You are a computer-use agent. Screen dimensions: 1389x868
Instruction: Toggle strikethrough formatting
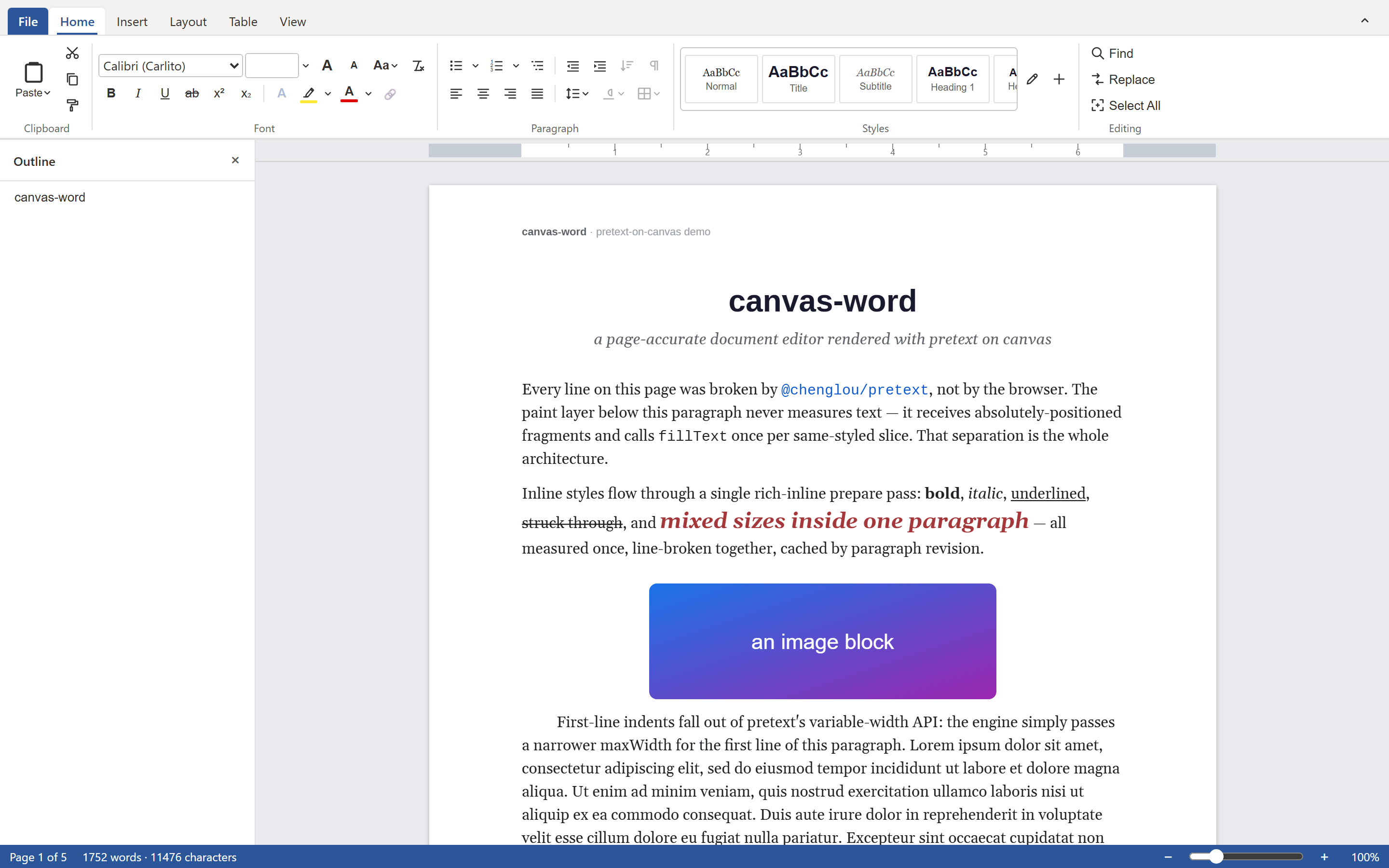[x=191, y=93]
